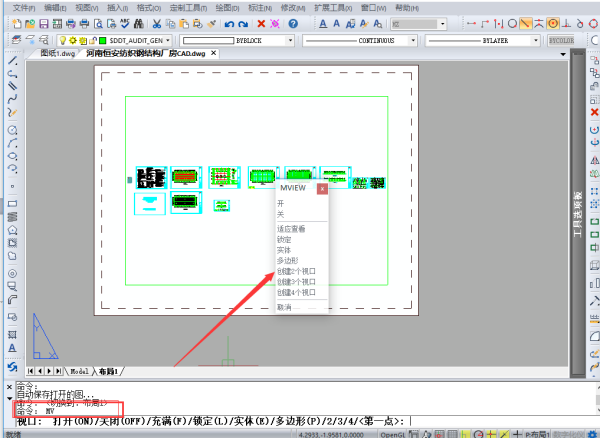Jump to the first layout tab arrow
Screen dimensions: 600x438
pos(30,371)
